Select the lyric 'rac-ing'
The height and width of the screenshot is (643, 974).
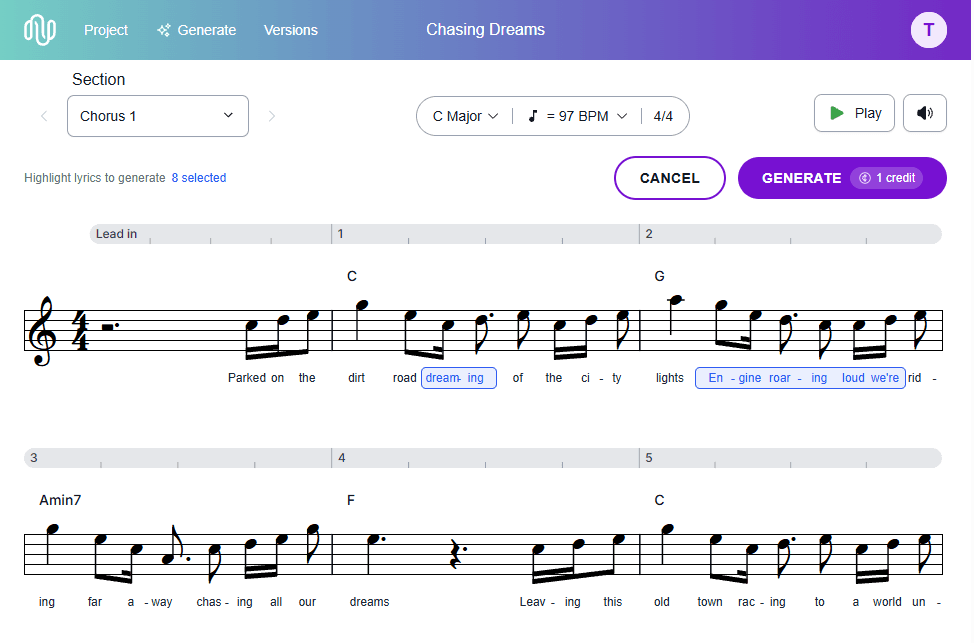(x=762, y=602)
